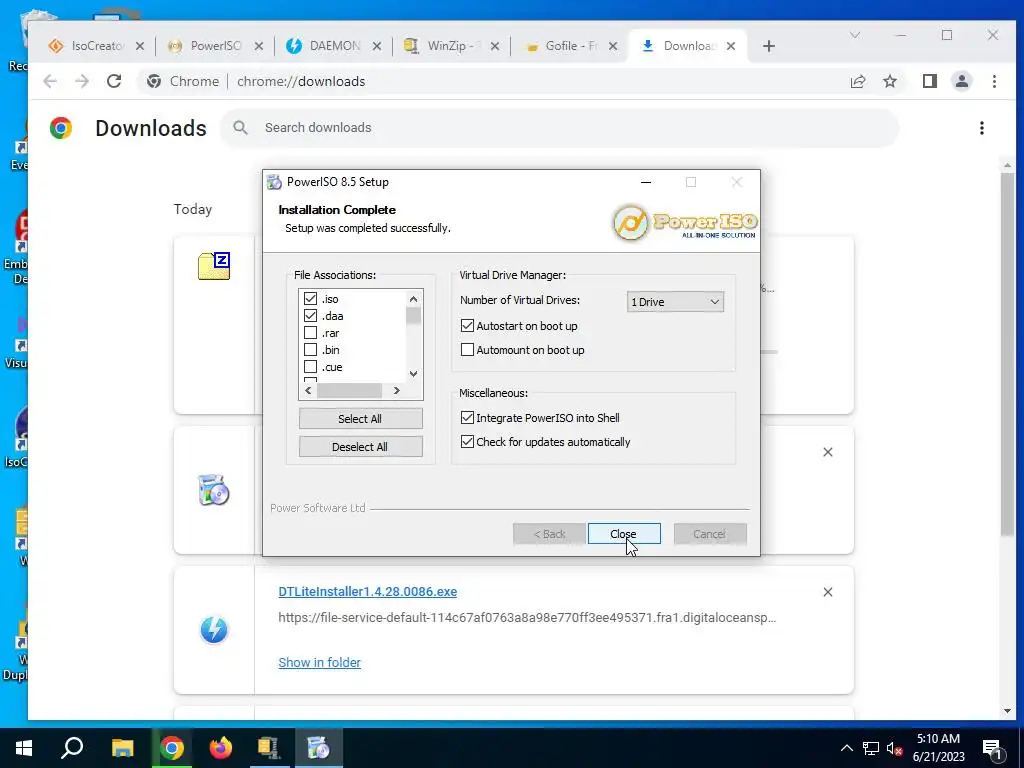Click network icon in system tray
1024x768 pixels.
pos(871,748)
